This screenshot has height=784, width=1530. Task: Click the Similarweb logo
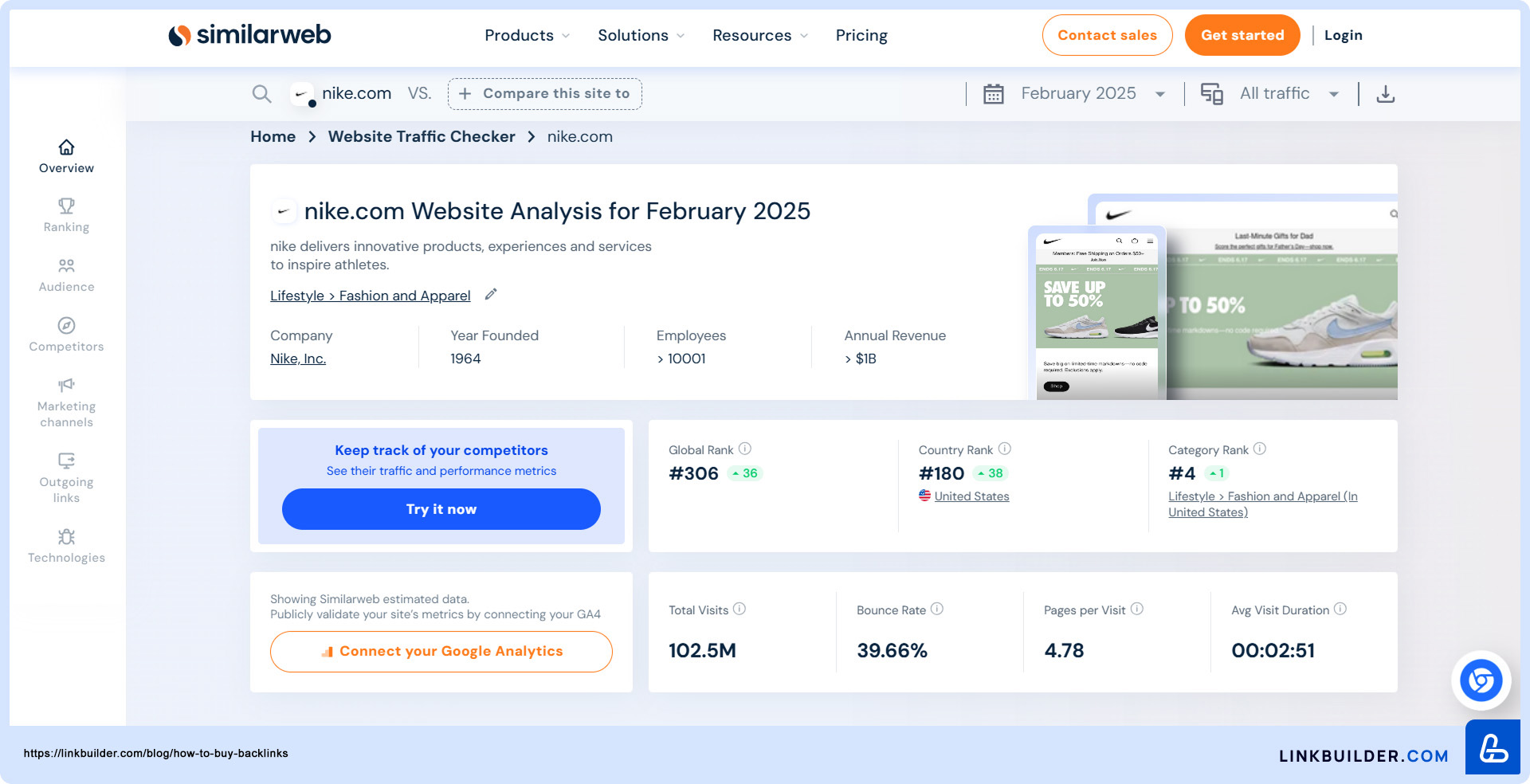click(249, 35)
